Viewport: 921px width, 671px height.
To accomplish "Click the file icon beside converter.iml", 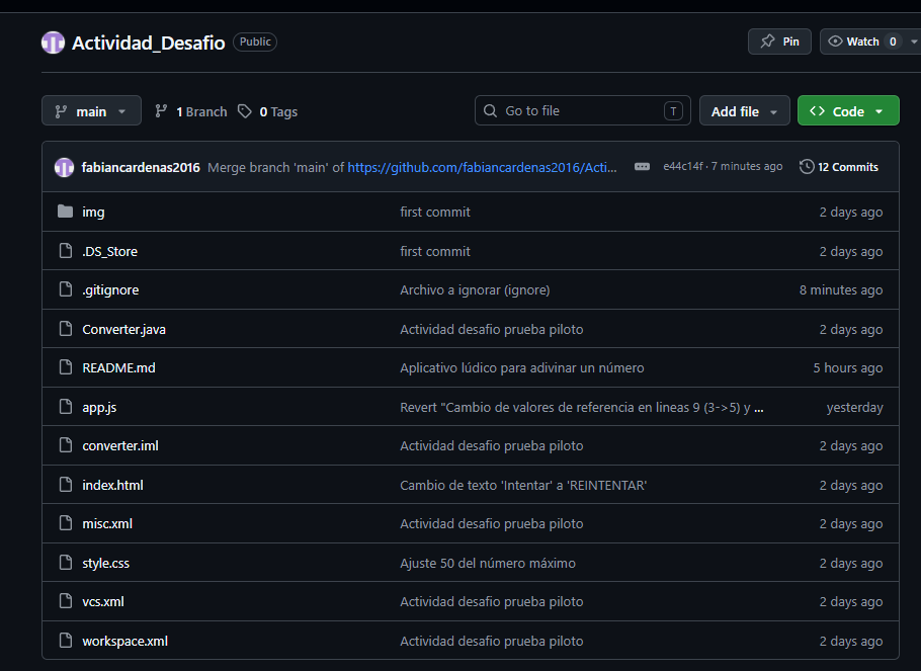I will (x=66, y=445).
